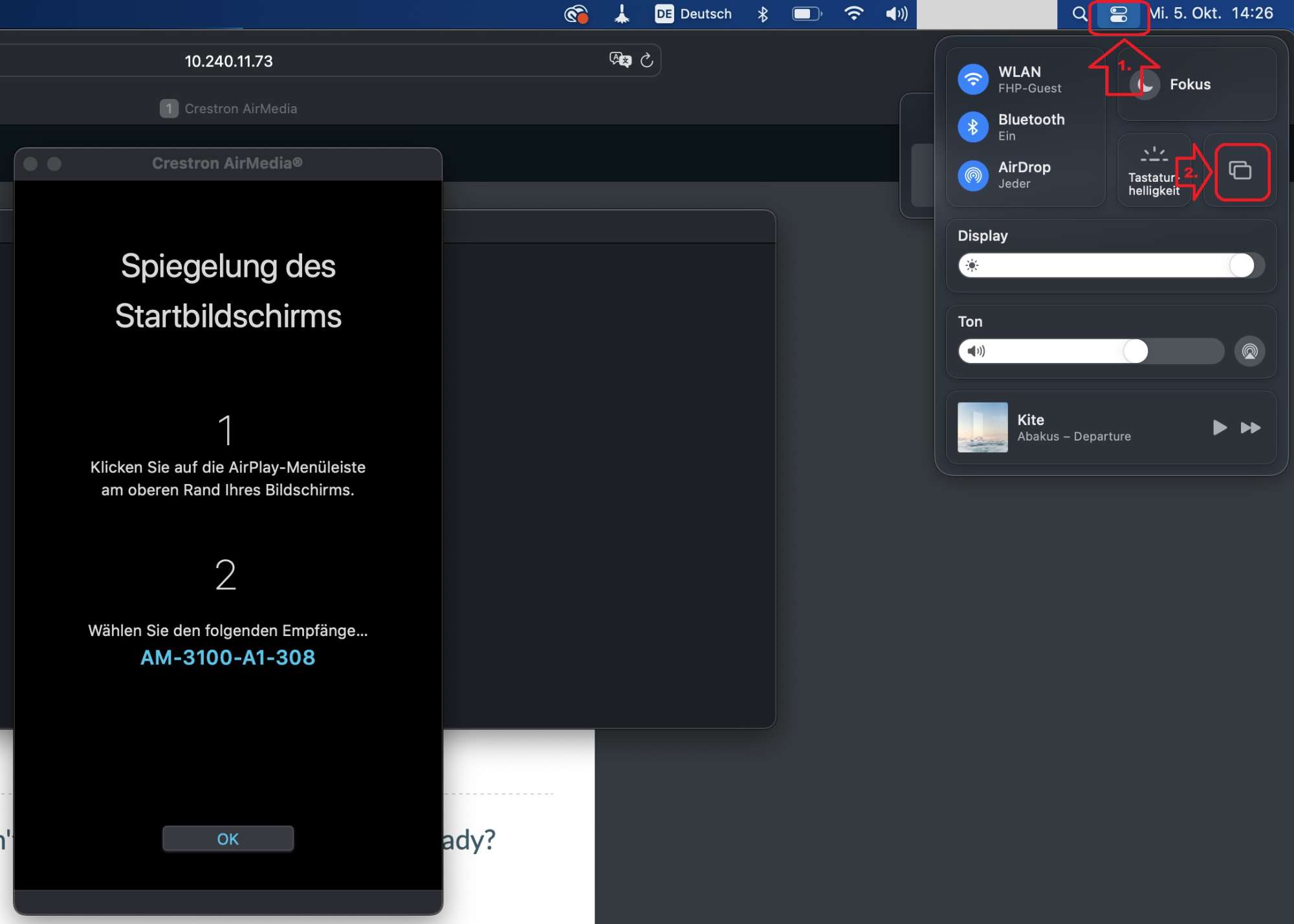Reload the page in the browser
The height and width of the screenshot is (924, 1294).
646,61
